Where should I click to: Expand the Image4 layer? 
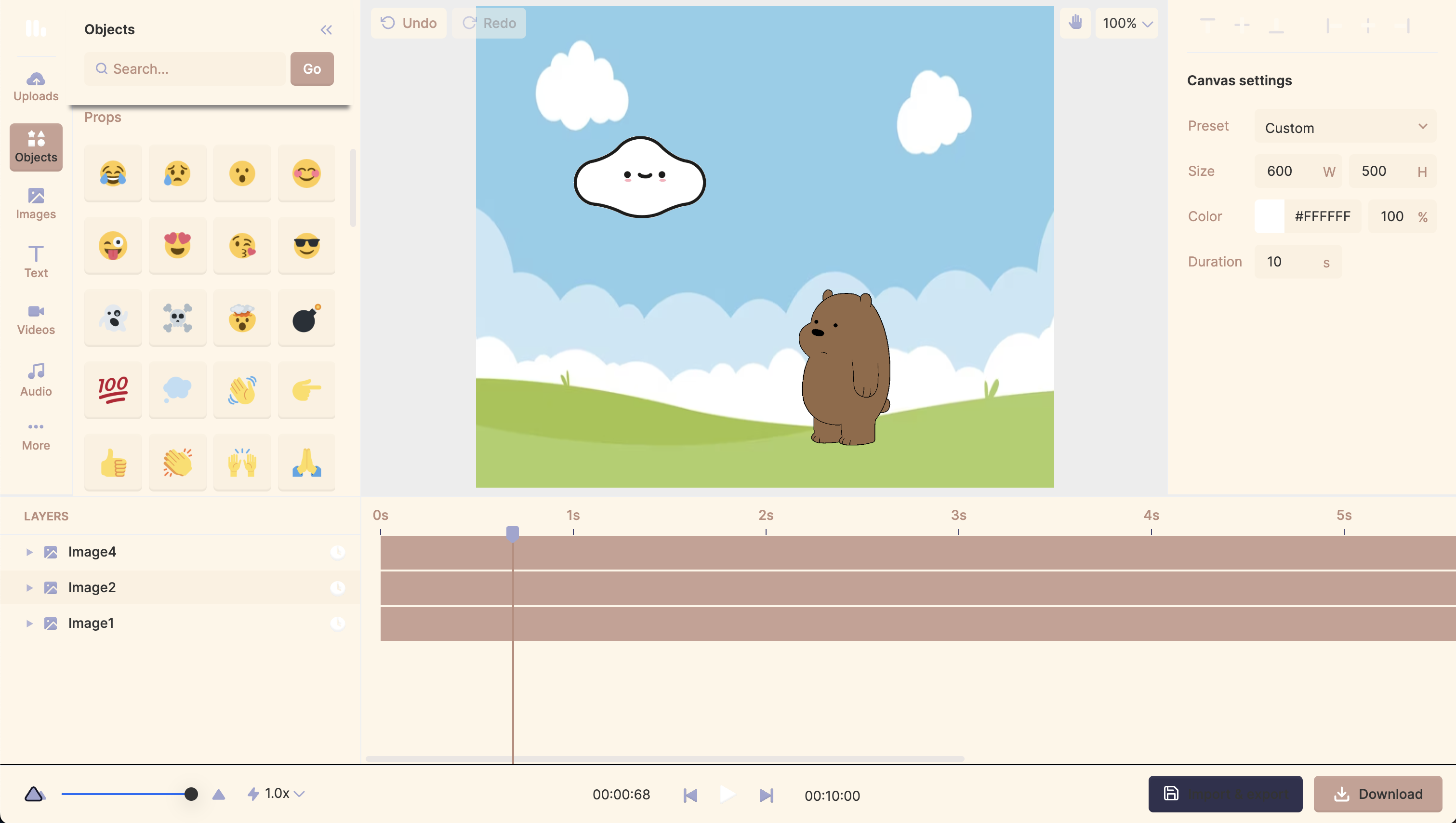[x=29, y=552]
